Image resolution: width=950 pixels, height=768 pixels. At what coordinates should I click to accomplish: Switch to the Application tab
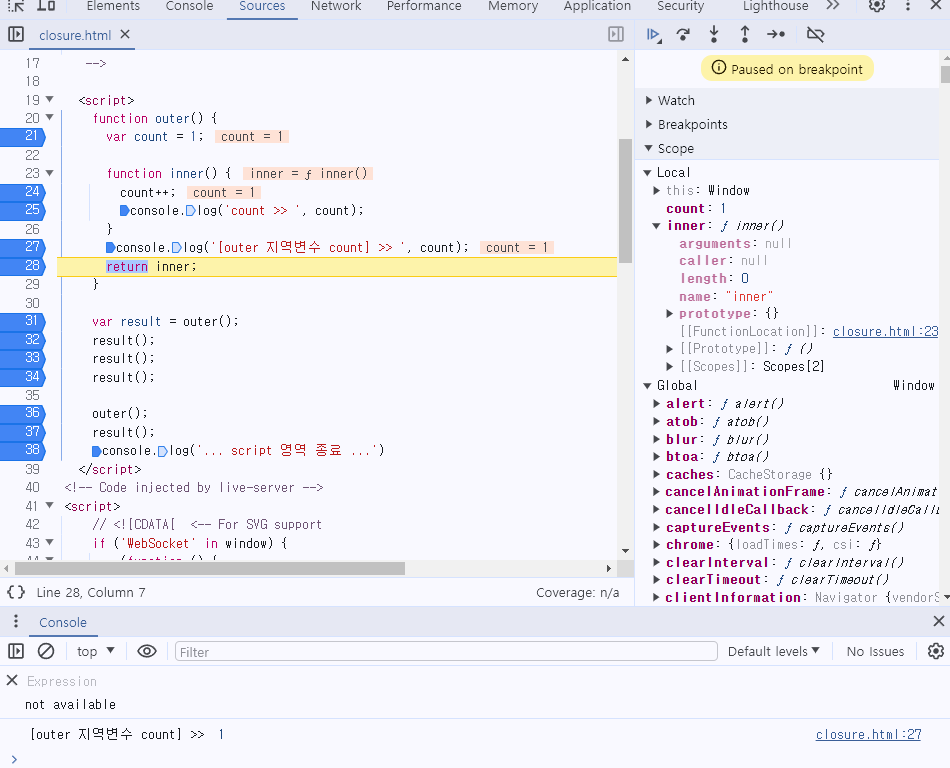[597, 6]
